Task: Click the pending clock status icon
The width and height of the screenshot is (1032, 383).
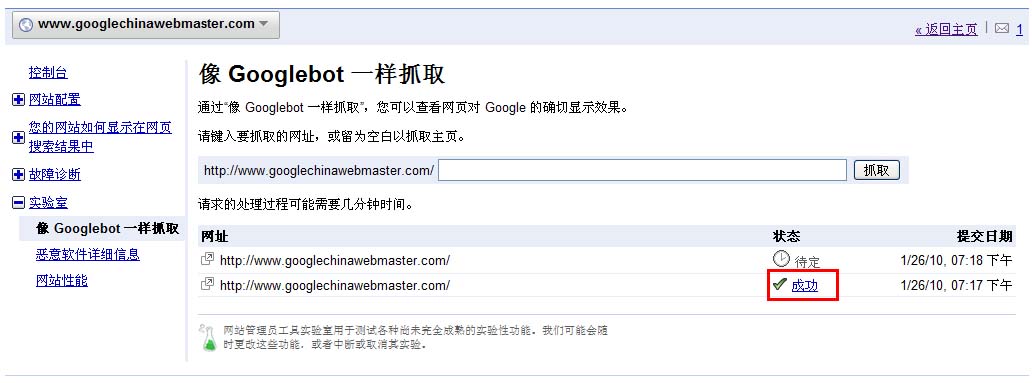Action: coord(781,259)
